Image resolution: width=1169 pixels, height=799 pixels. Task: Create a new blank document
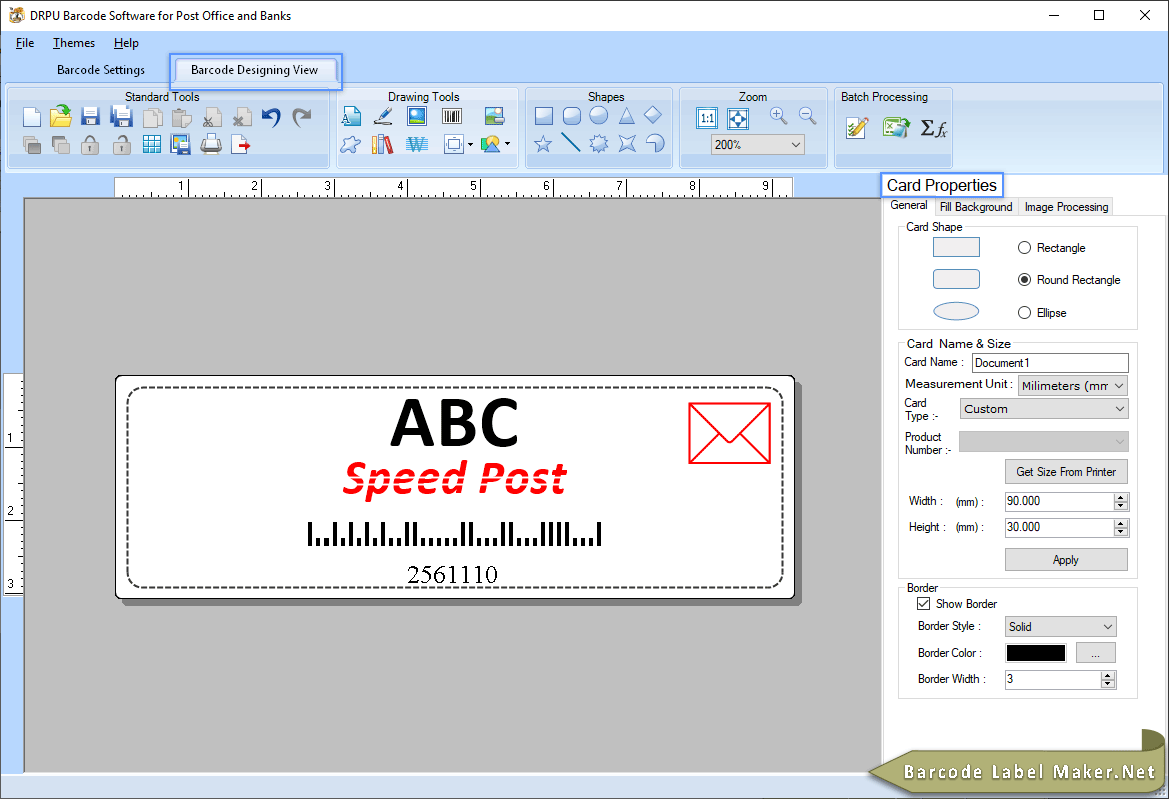(x=31, y=117)
